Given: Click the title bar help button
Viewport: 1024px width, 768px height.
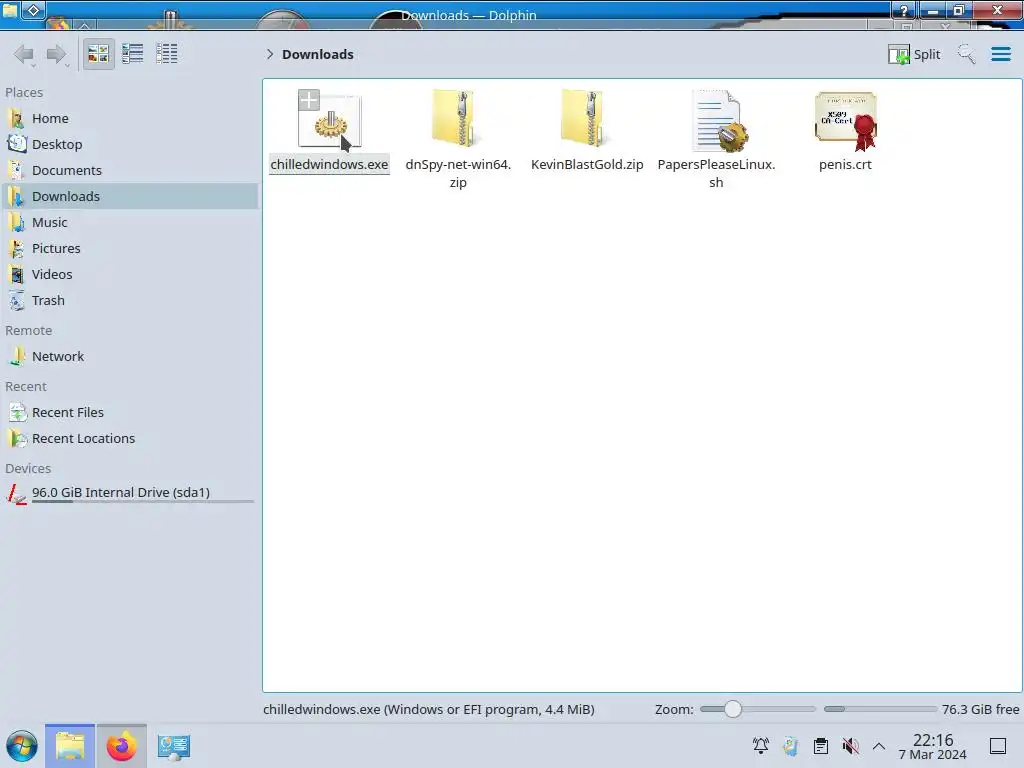Looking at the screenshot, I should (x=904, y=10).
